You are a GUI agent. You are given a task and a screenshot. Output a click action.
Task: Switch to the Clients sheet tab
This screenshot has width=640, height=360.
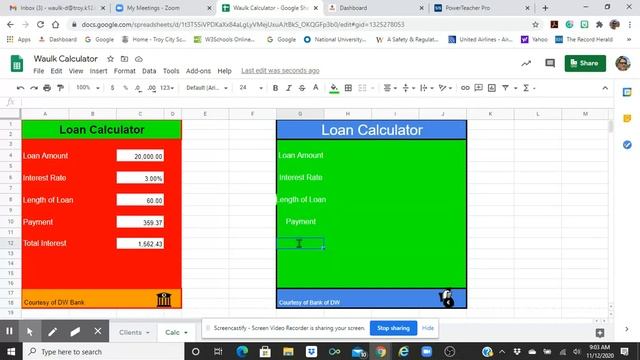[134, 332]
